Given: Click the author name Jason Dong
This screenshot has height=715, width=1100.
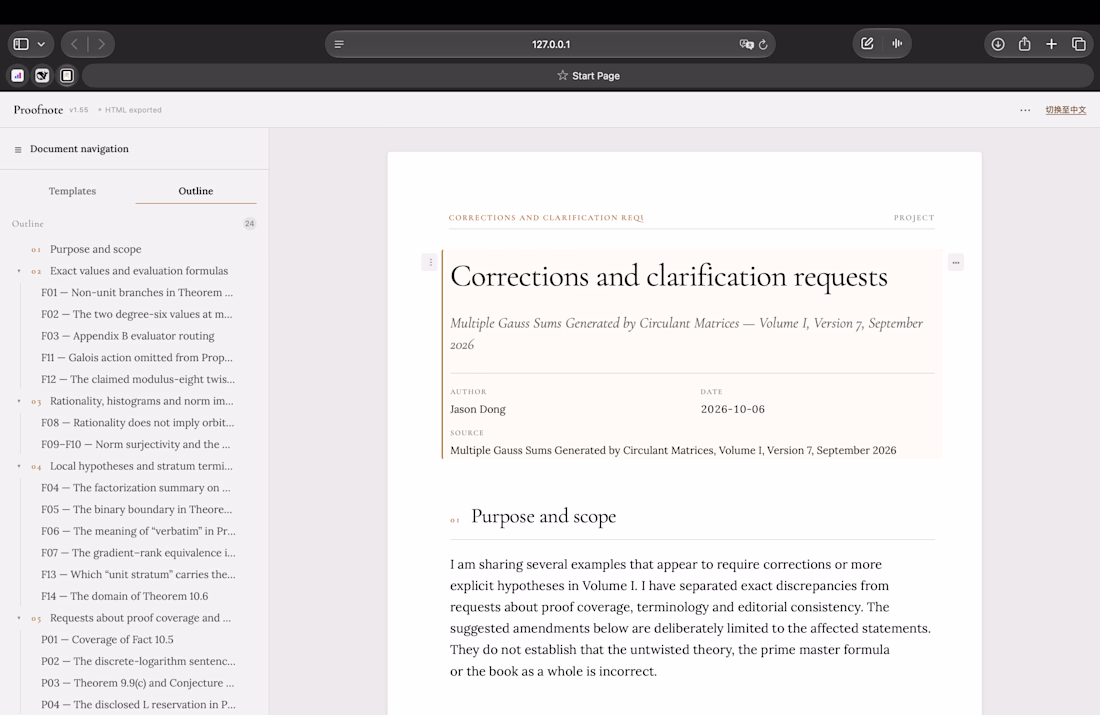Looking at the screenshot, I should coord(478,409).
